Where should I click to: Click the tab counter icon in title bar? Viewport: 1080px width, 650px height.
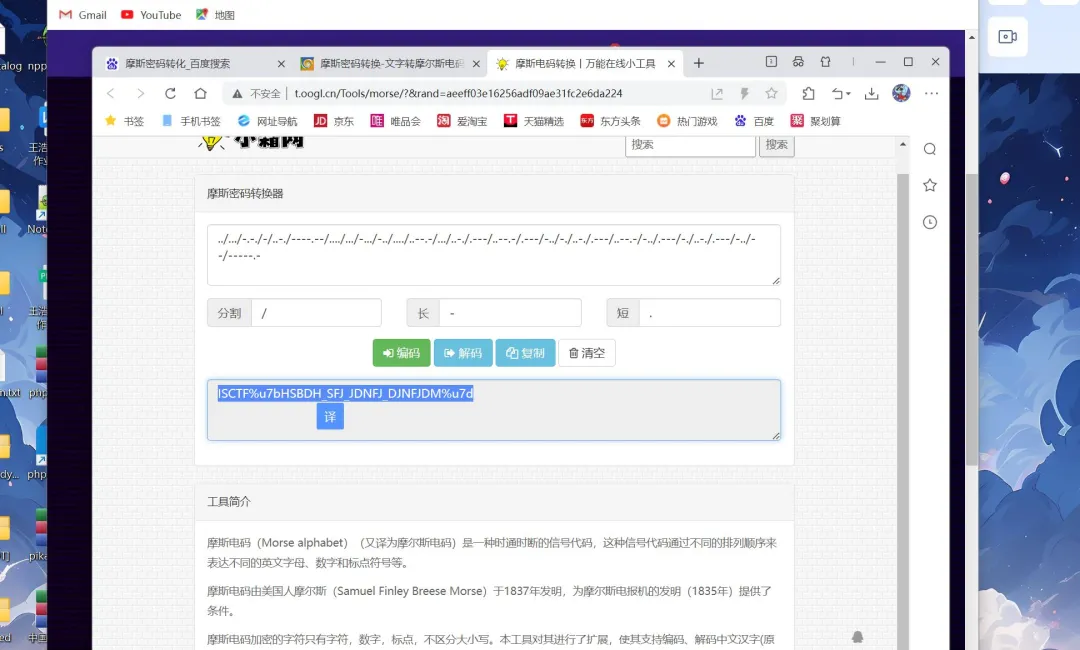(771, 62)
